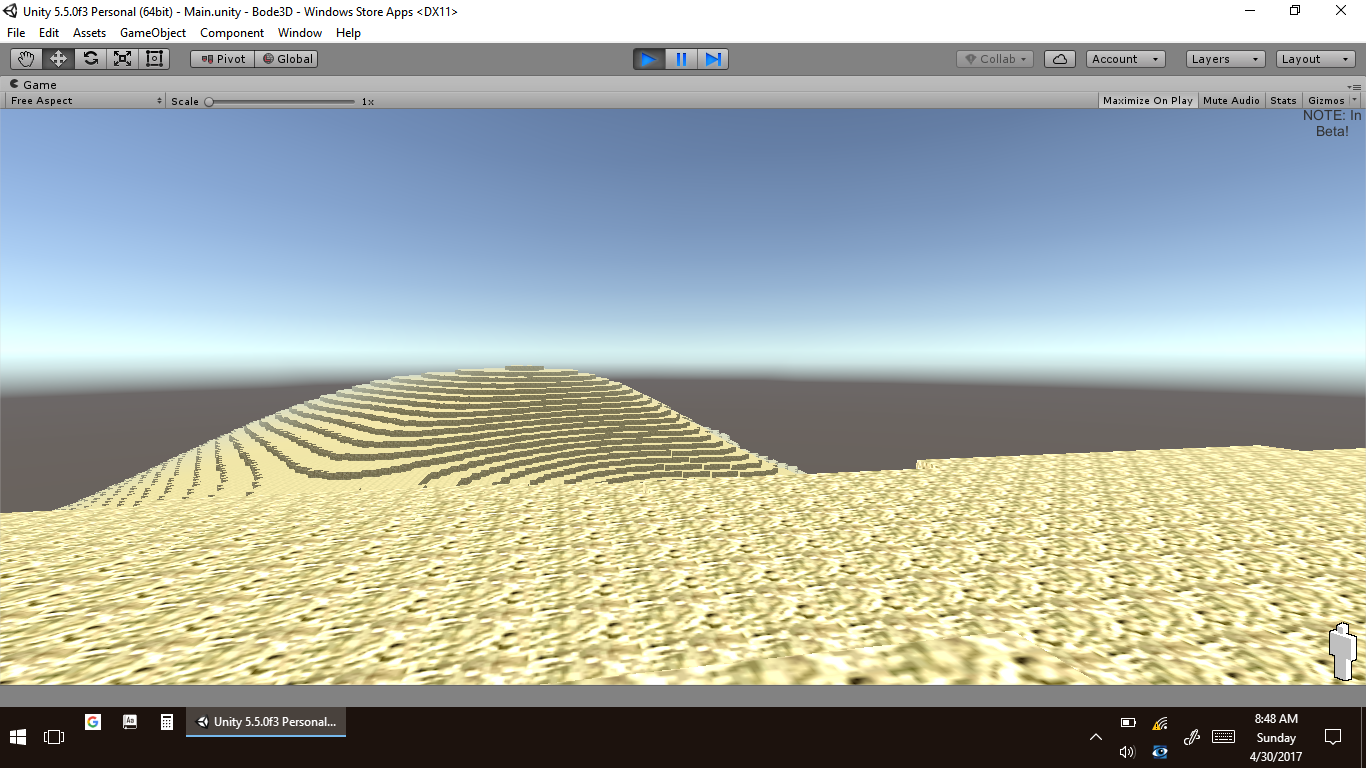Open the Layers dropdown
The width and height of the screenshot is (1366, 768).
1225,59
